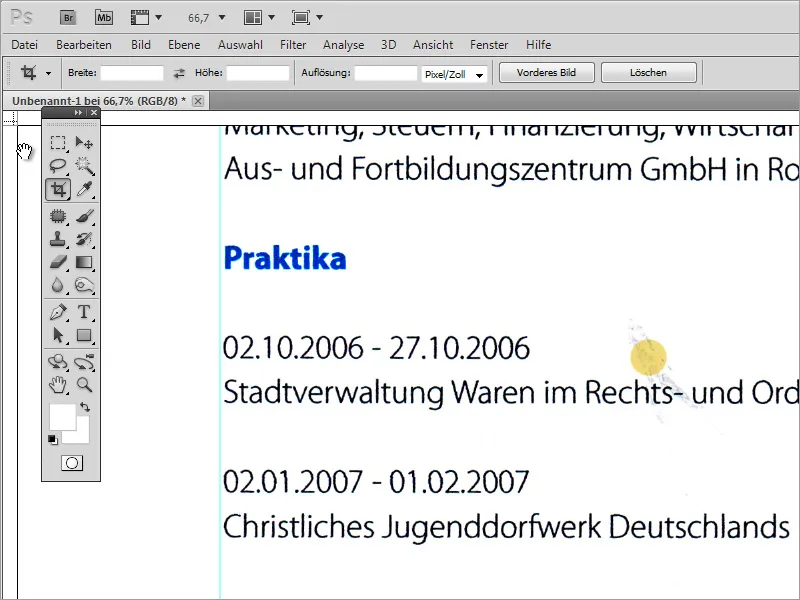Click the Löschen button

tap(648, 73)
